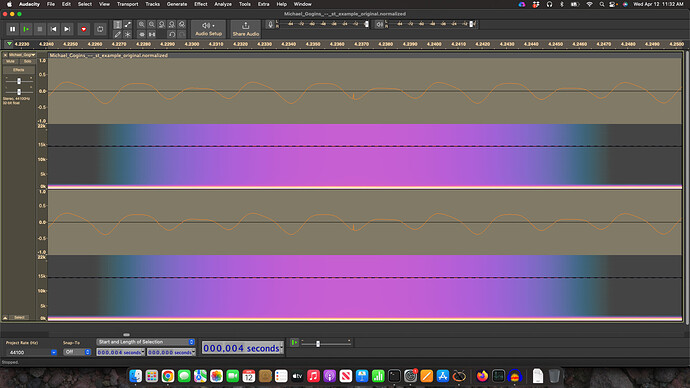Image resolution: width=690 pixels, height=388 pixels.
Task: Click the Zoom Out magnifier
Action: pyautogui.click(x=151, y=24)
